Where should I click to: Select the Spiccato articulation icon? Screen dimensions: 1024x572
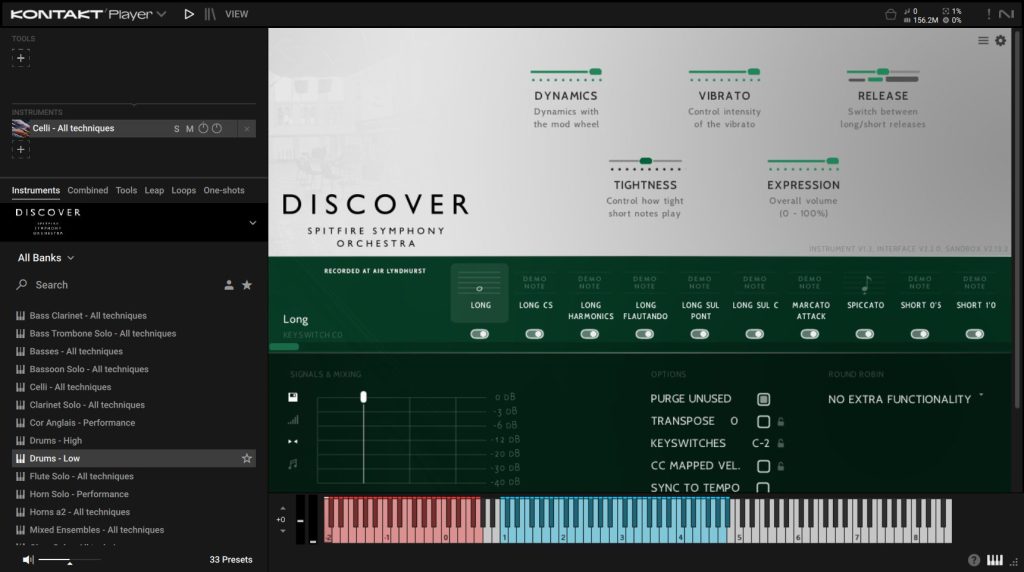click(x=866, y=284)
